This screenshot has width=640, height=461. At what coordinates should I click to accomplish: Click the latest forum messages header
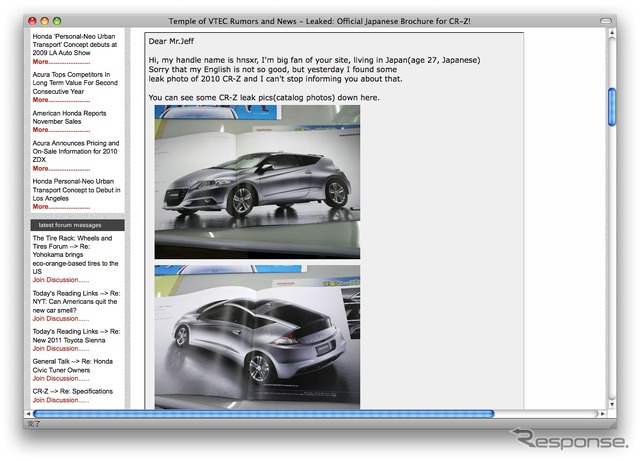click(78, 225)
